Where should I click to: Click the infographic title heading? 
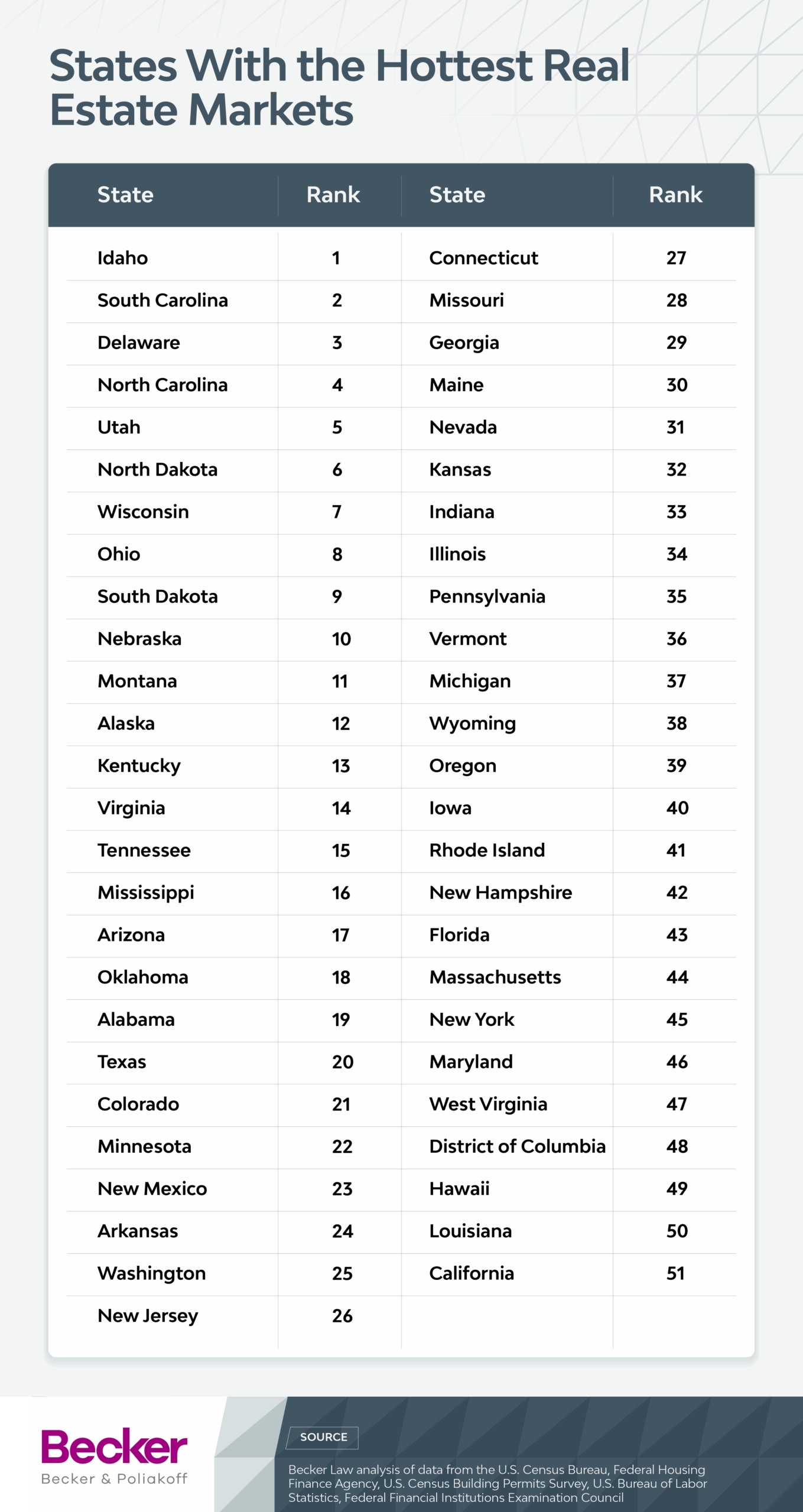pos(339,87)
